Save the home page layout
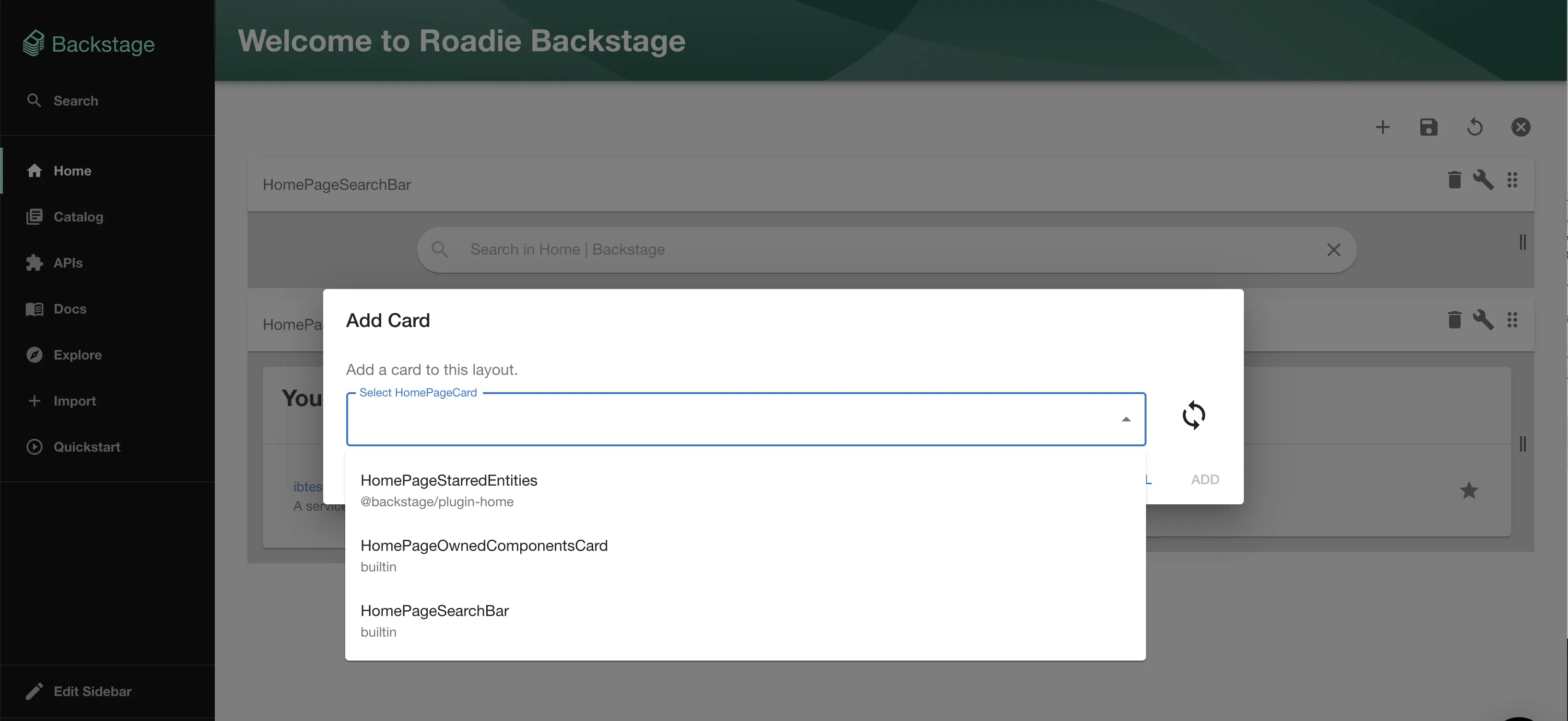Viewport: 1568px width, 721px height. pyautogui.click(x=1429, y=127)
